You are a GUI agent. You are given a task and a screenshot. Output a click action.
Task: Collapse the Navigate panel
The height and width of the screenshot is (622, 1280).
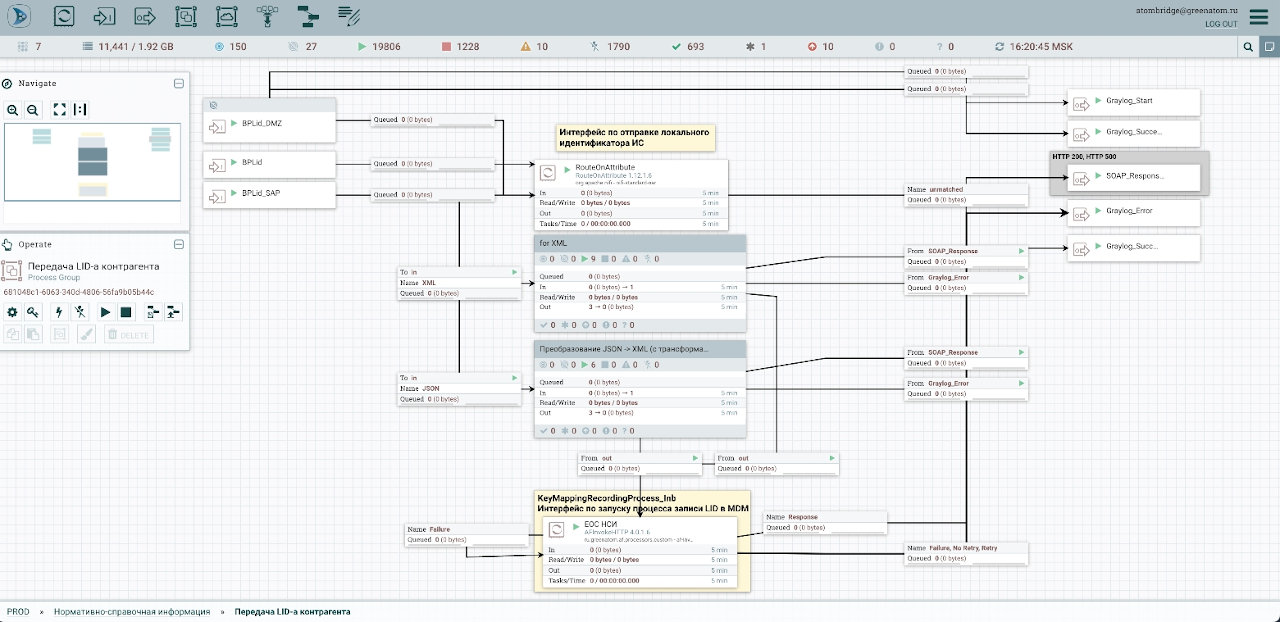click(x=179, y=84)
